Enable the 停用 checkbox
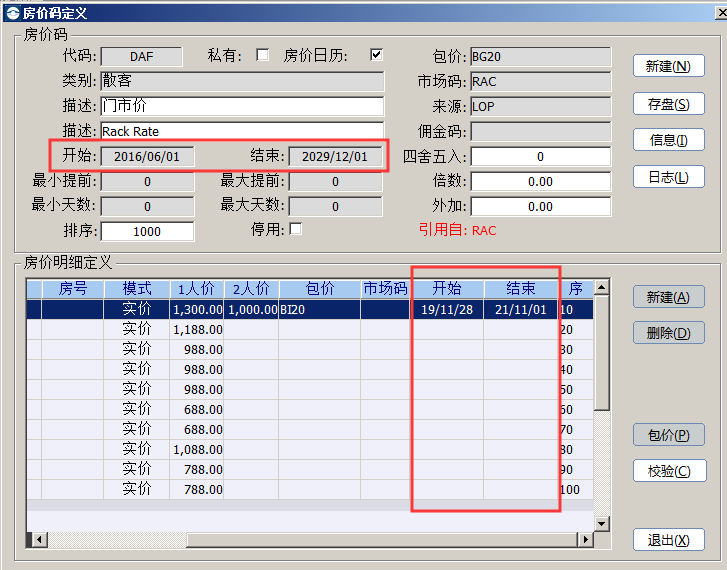The width and height of the screenshot is (727, 570). tap(295, 229)
